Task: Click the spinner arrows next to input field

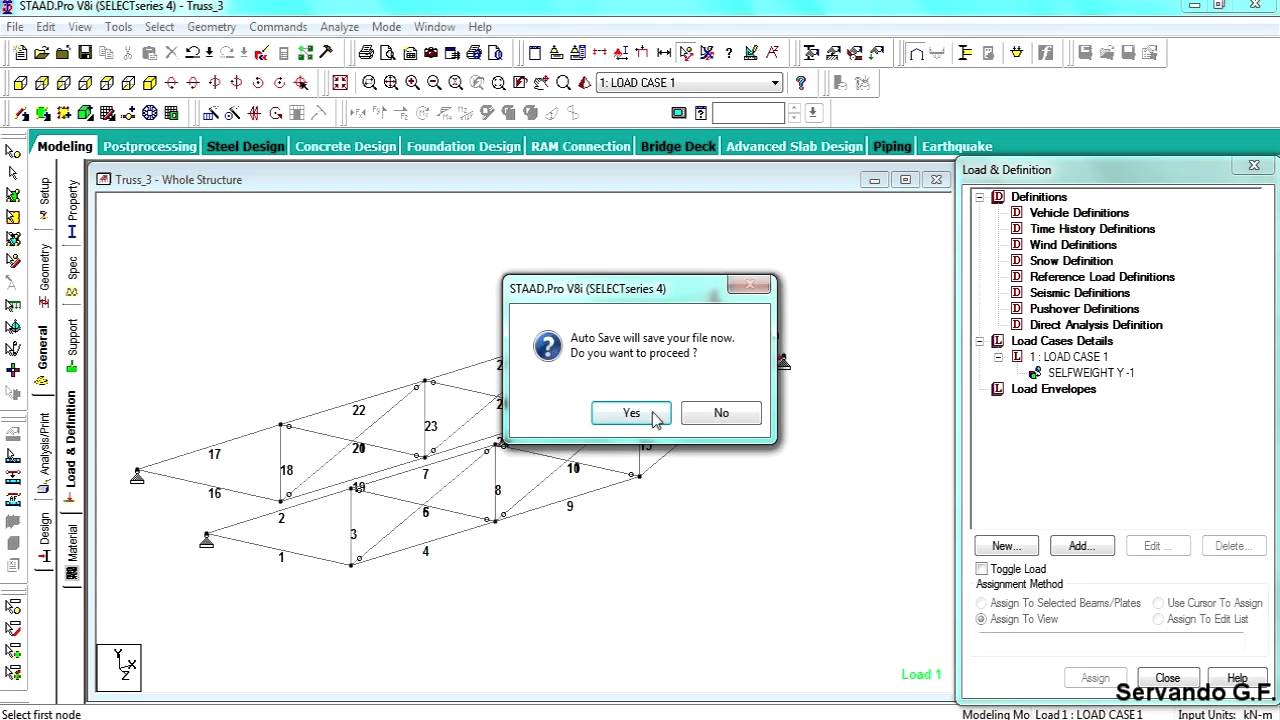Action: pos(794,113)
